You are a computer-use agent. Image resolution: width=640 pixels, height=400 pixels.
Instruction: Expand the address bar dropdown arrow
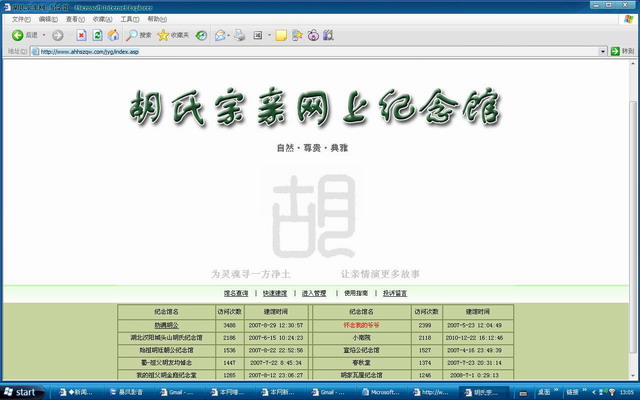603,51
